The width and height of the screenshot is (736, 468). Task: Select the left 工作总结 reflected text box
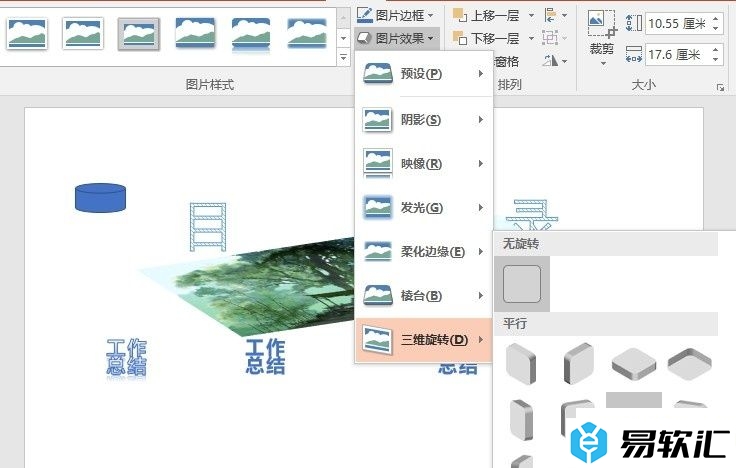[x=127, y=358]
